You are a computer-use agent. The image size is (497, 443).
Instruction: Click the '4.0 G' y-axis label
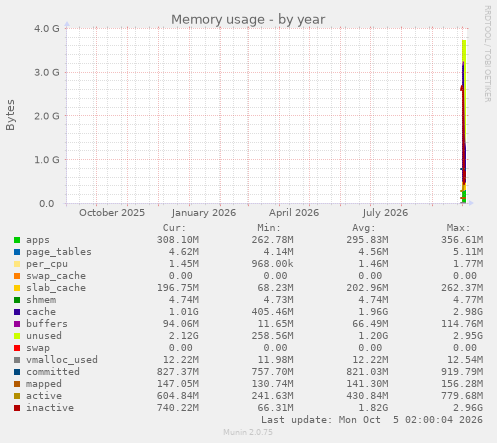46,28
